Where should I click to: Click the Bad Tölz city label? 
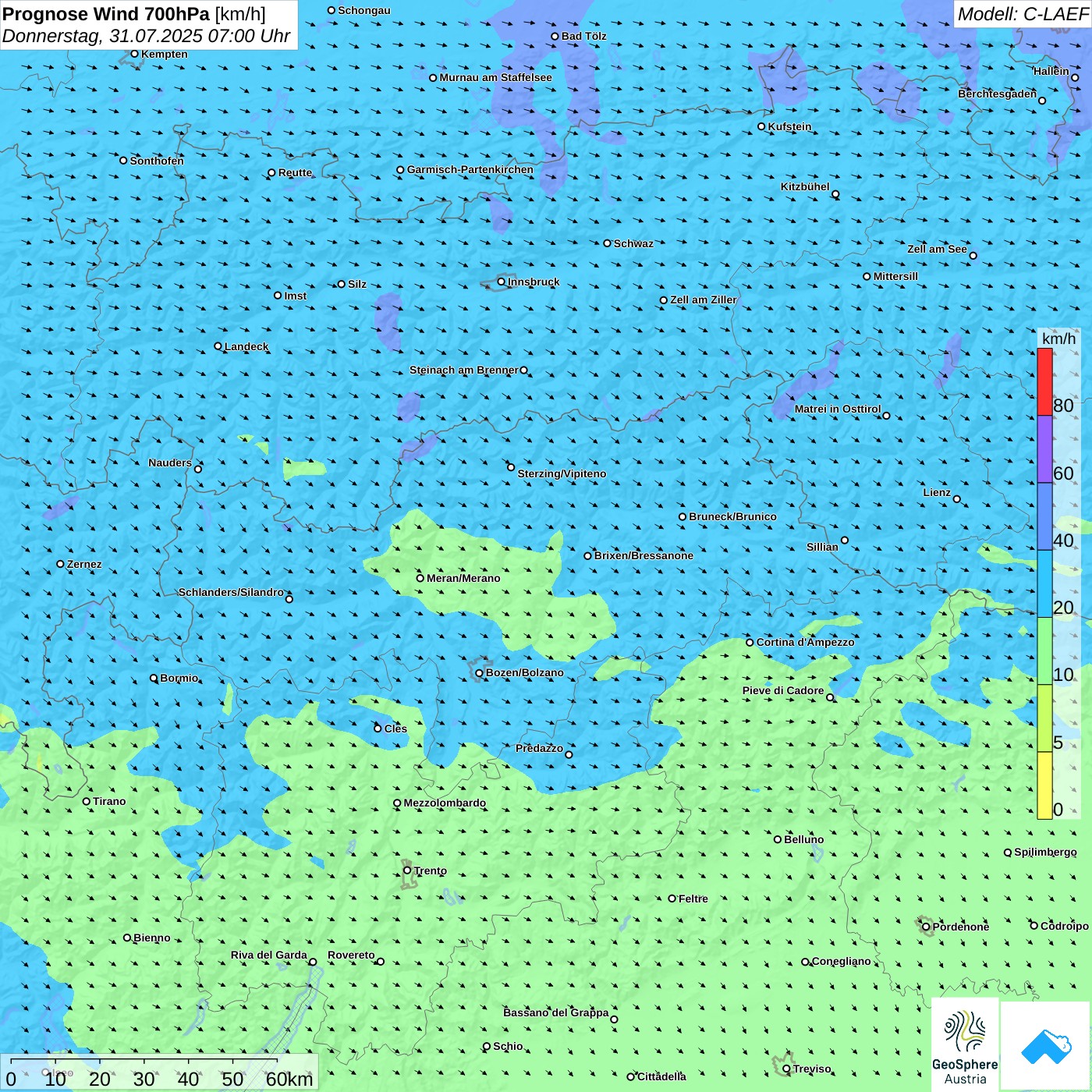583,36
